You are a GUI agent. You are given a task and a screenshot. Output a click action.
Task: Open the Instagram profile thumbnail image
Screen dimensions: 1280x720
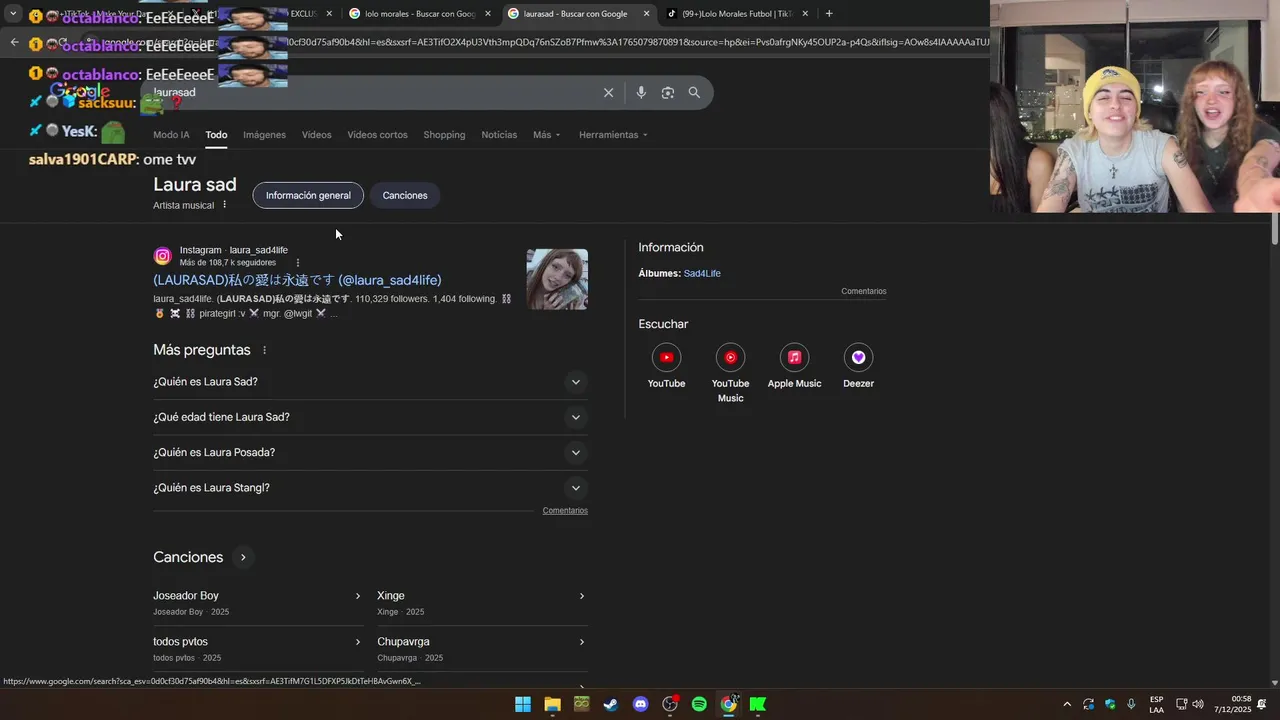(557, 279)
